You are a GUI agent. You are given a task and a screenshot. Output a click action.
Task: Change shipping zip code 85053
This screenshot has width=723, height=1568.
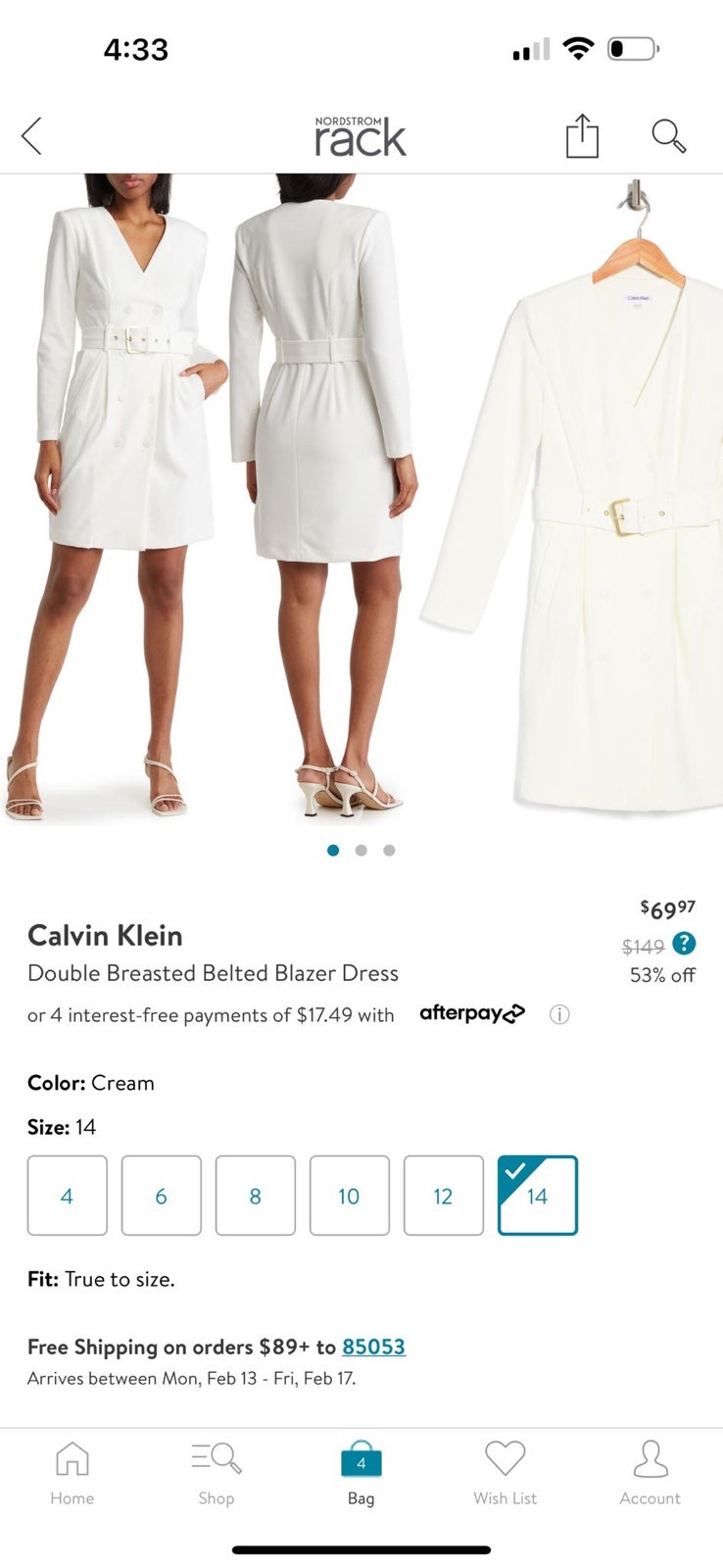[373, 1347]
